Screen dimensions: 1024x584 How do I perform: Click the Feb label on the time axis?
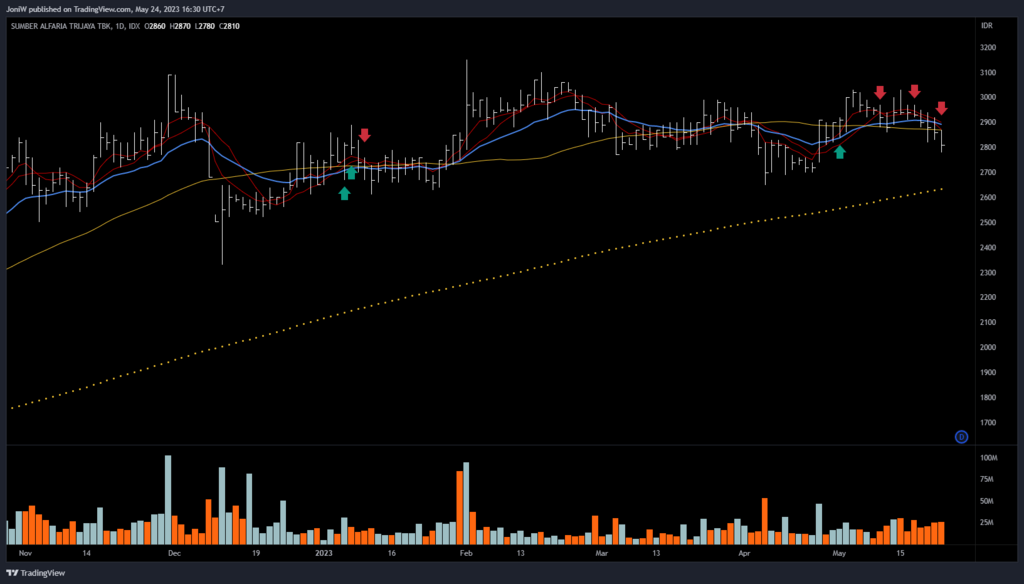click(465, 552)
